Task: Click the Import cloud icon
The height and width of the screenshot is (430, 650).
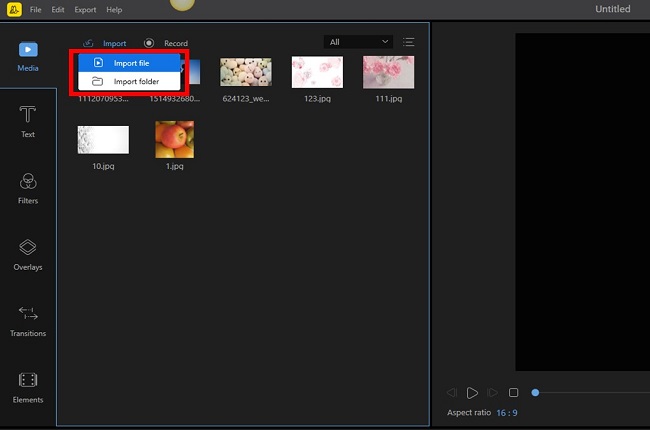Action: click(88, 43)
